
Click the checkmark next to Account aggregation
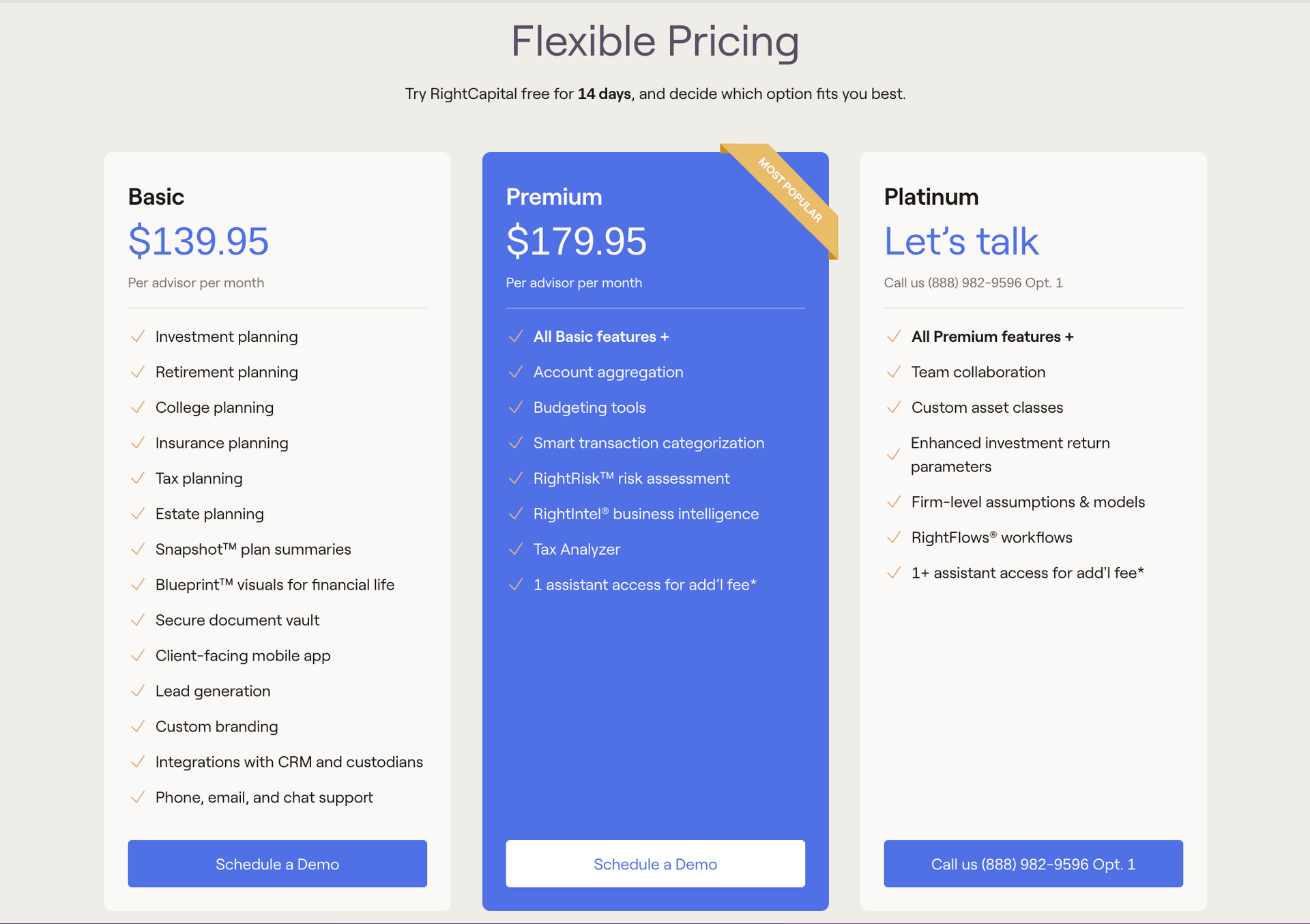coord(516,372)
